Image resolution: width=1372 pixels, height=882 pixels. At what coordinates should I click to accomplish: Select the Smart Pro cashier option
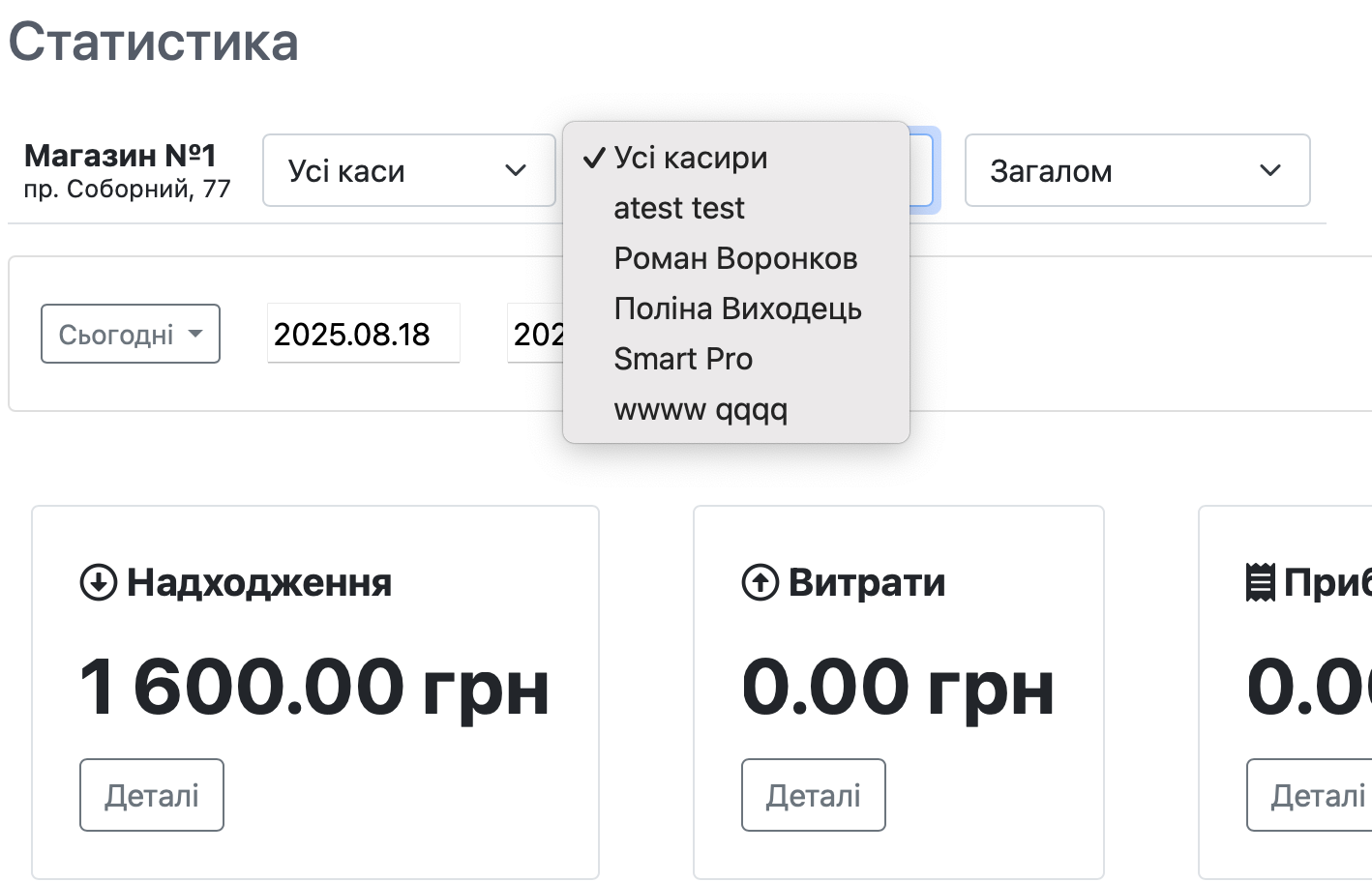tap(683, 359)
